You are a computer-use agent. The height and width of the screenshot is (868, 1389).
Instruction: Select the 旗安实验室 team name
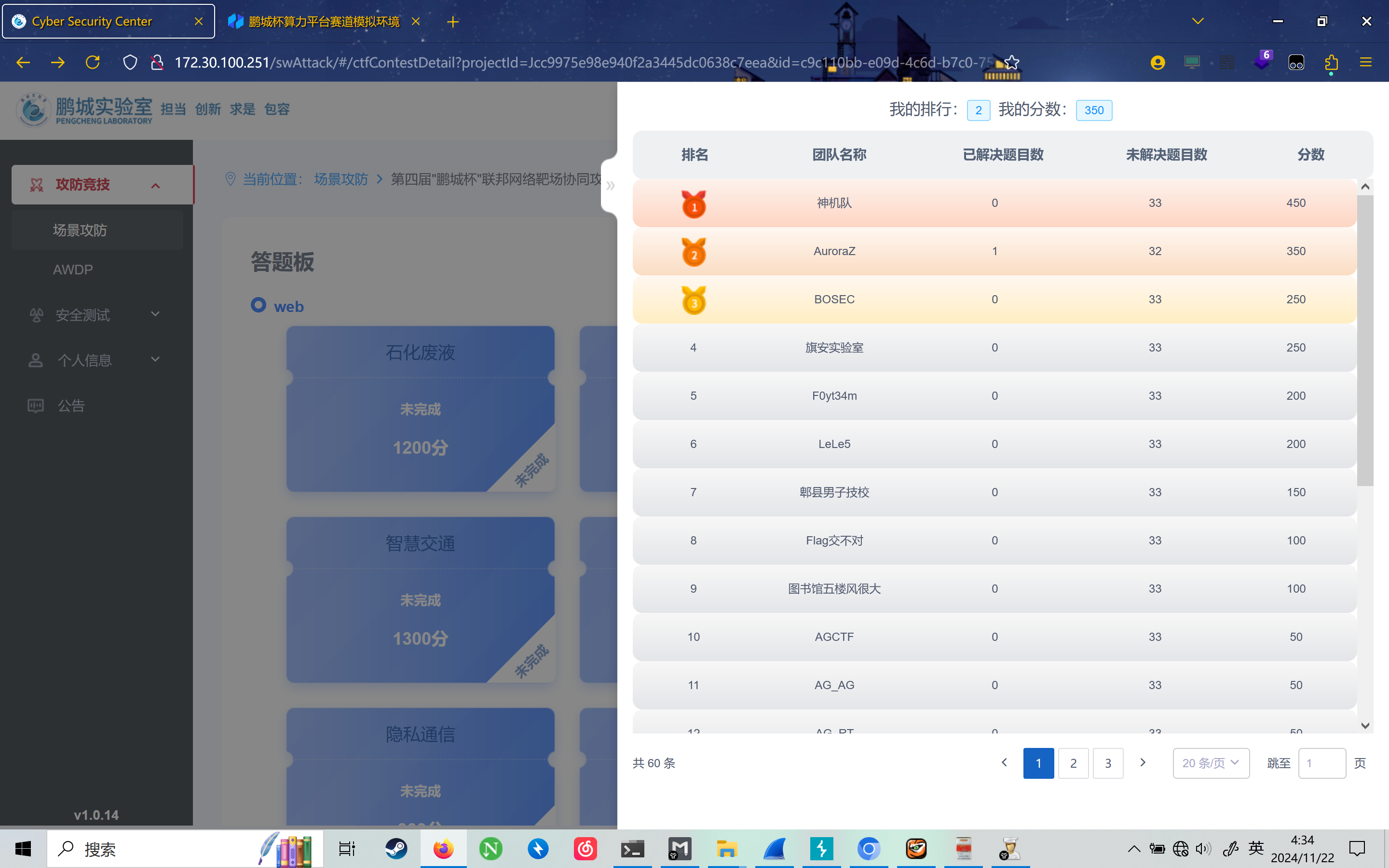coord(834,347)
